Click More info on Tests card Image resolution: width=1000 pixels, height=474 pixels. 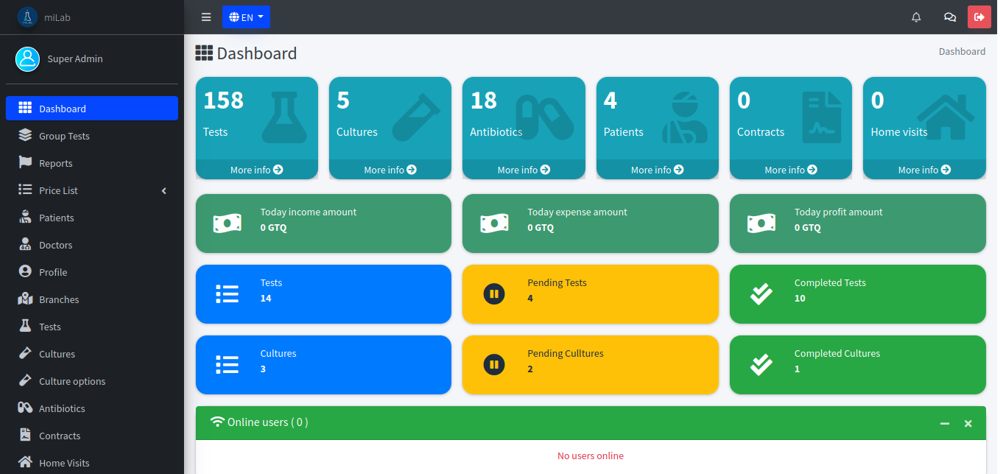coord(256,170)
